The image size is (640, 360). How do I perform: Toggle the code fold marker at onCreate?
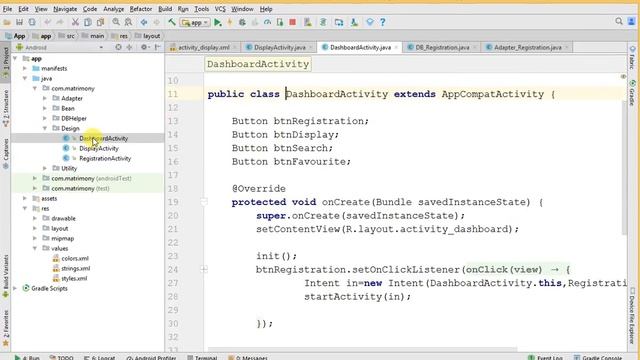pyautogui.click(x=204, y=202)
